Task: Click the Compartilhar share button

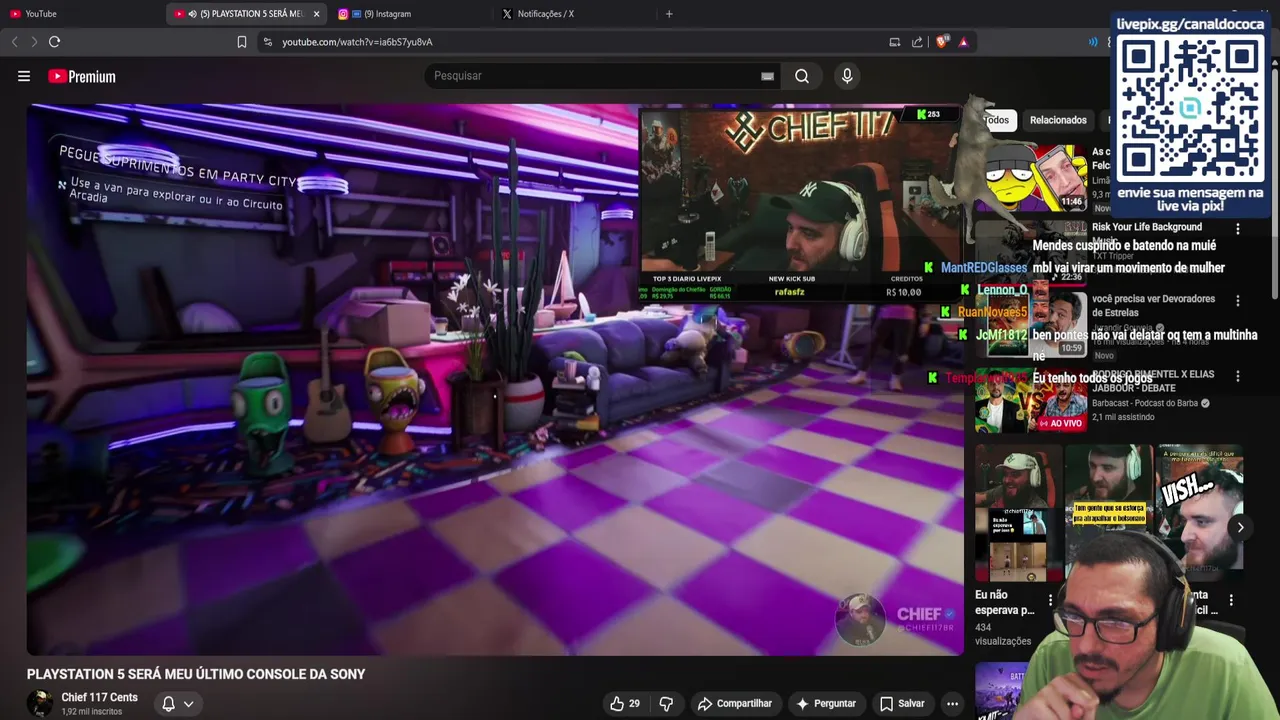Action: coord(735,703)
